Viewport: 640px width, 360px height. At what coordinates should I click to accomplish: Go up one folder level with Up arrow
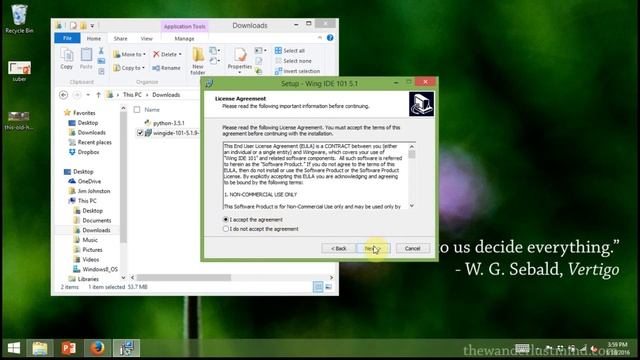[x=98, y=95]
